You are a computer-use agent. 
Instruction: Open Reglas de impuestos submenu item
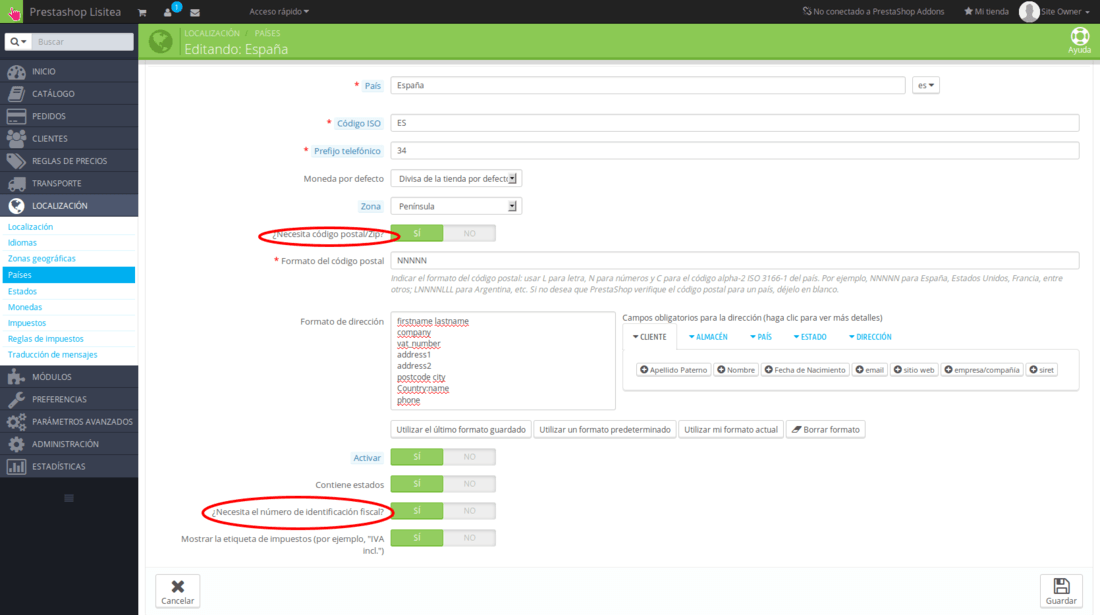coord(46,339)
